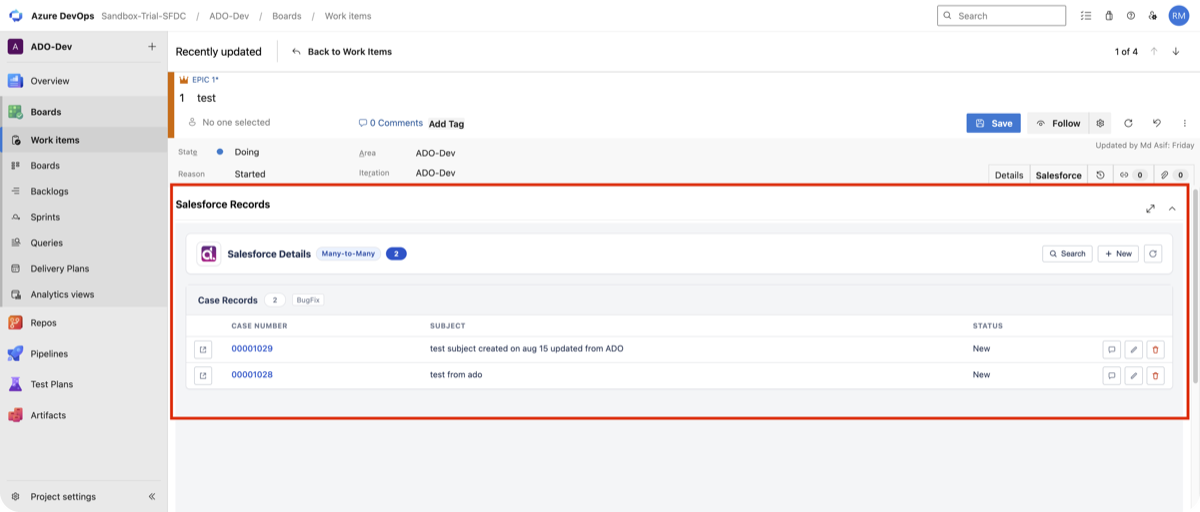Open case 00001028 in new window icon
The height and width of the screenshot is (512, 1200).
pyautogui.click(x=203, y=375)
